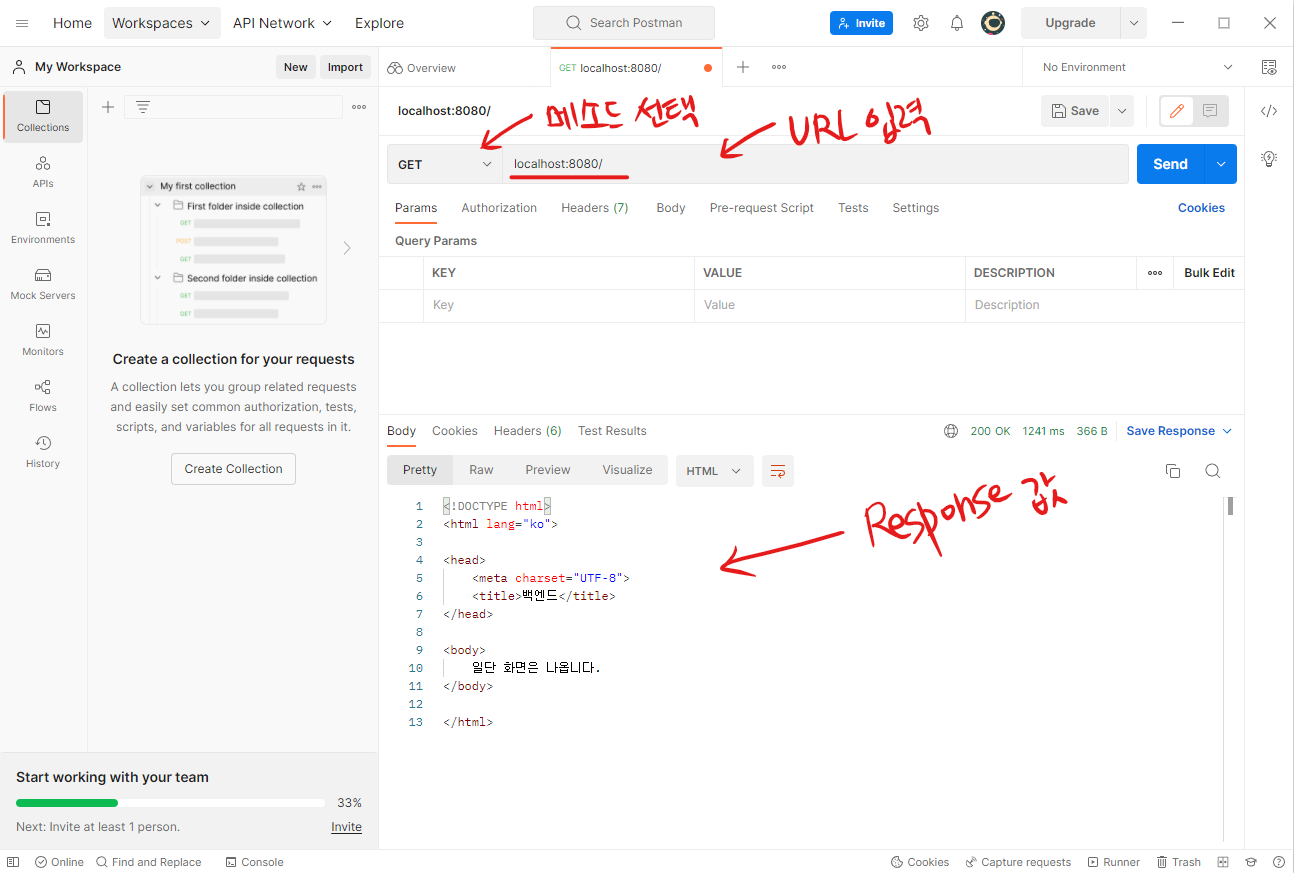The width and height of the screenshot is (1294, 873).
Task: Select the Pretty response view
Action: [420, 470]
